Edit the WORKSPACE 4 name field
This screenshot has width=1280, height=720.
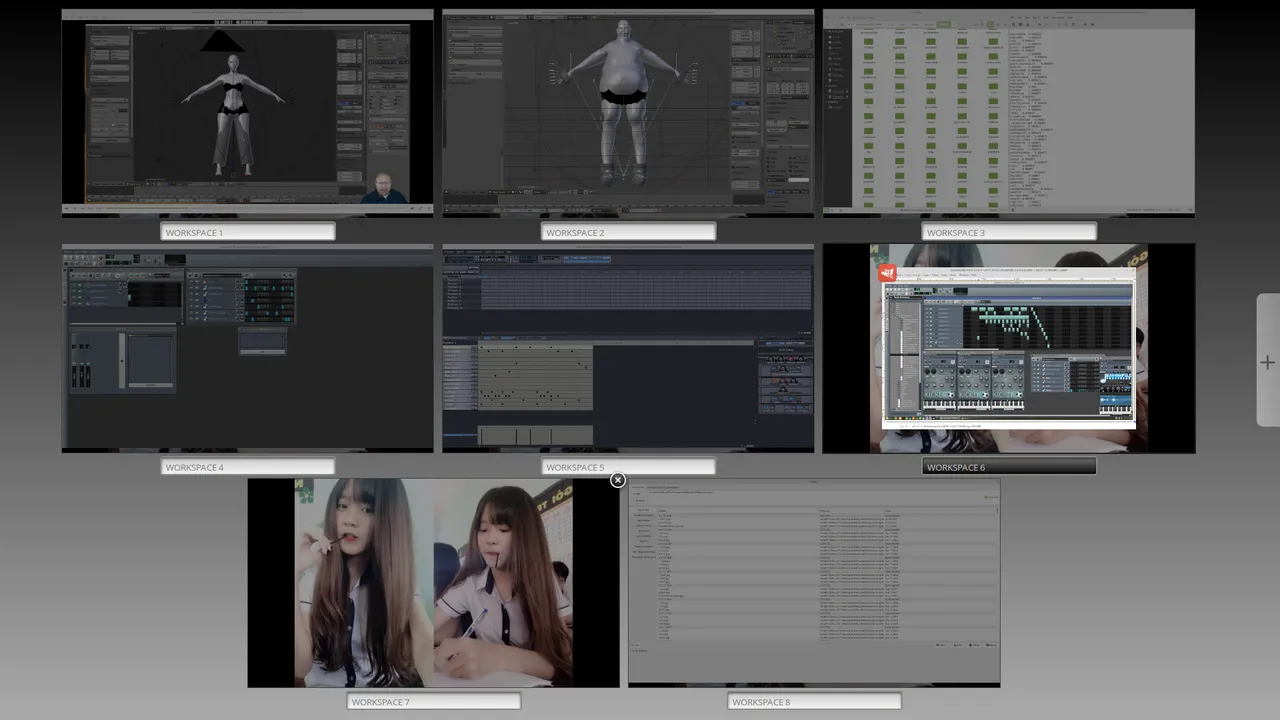click(248, 467)
